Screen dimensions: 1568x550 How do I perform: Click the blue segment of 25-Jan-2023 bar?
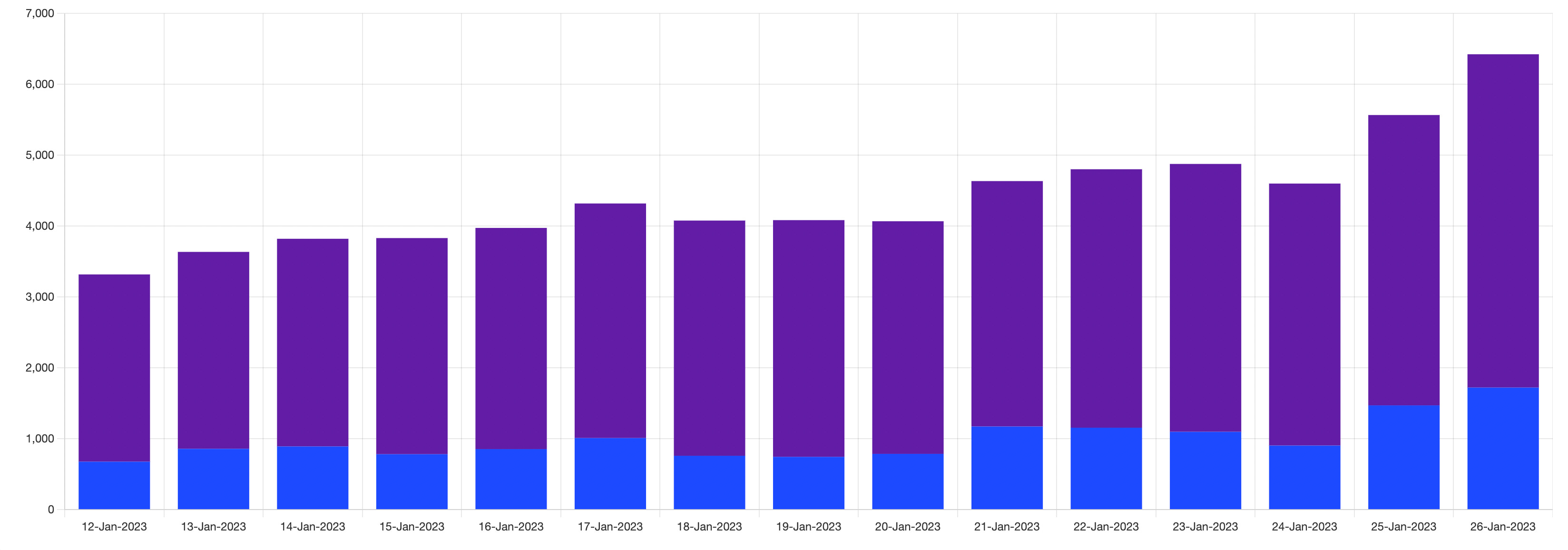click(x=1404, y=457)
